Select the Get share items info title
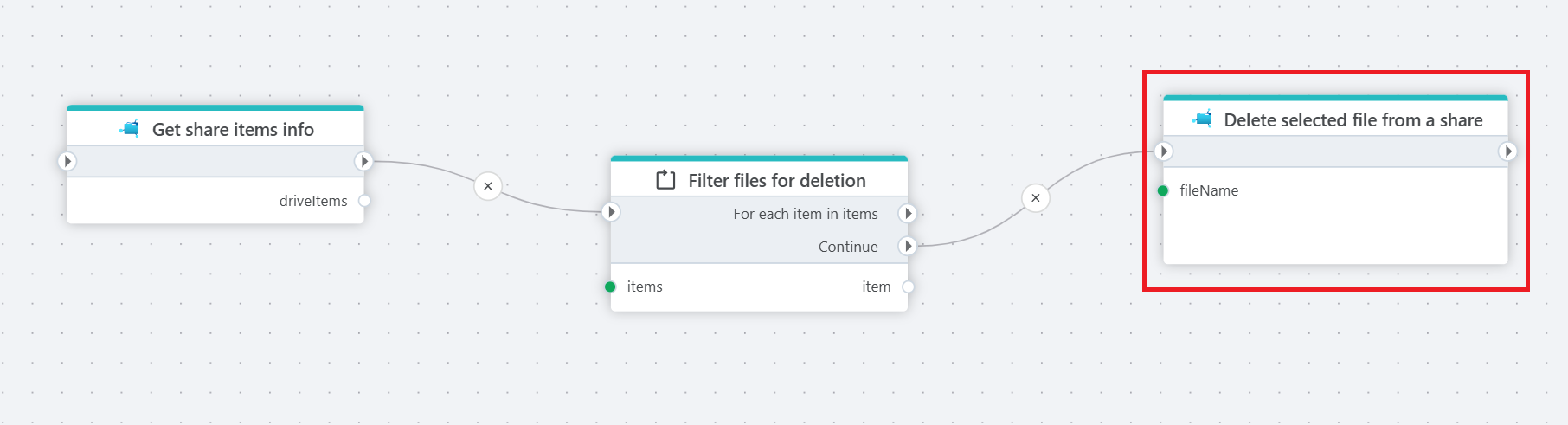This screenshot has width=1568, height=425. (x=233, y=130)
